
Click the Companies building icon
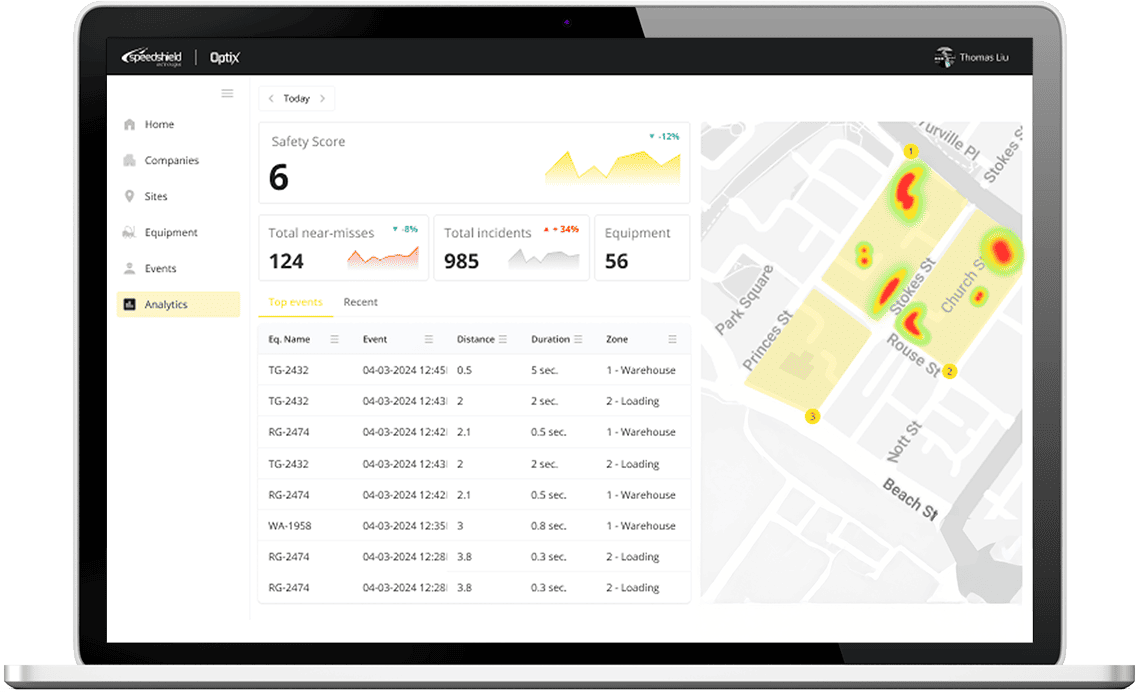point(129,161)
